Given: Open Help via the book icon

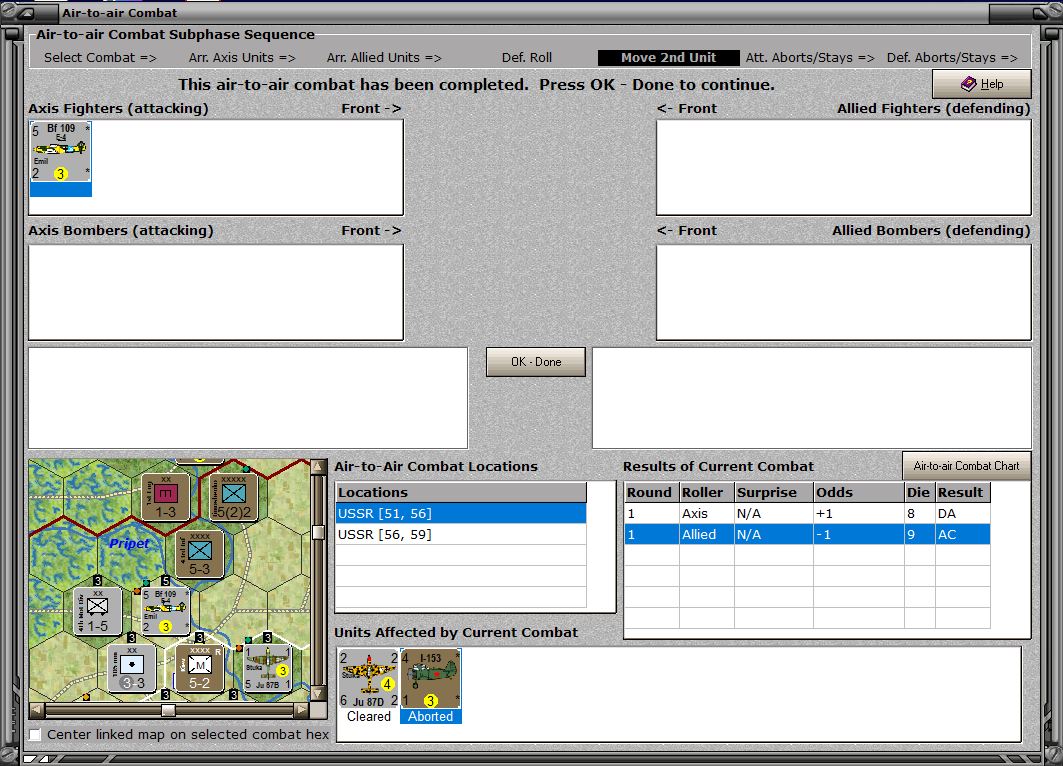Looking at the screenshot, I should tap(969, 84).
